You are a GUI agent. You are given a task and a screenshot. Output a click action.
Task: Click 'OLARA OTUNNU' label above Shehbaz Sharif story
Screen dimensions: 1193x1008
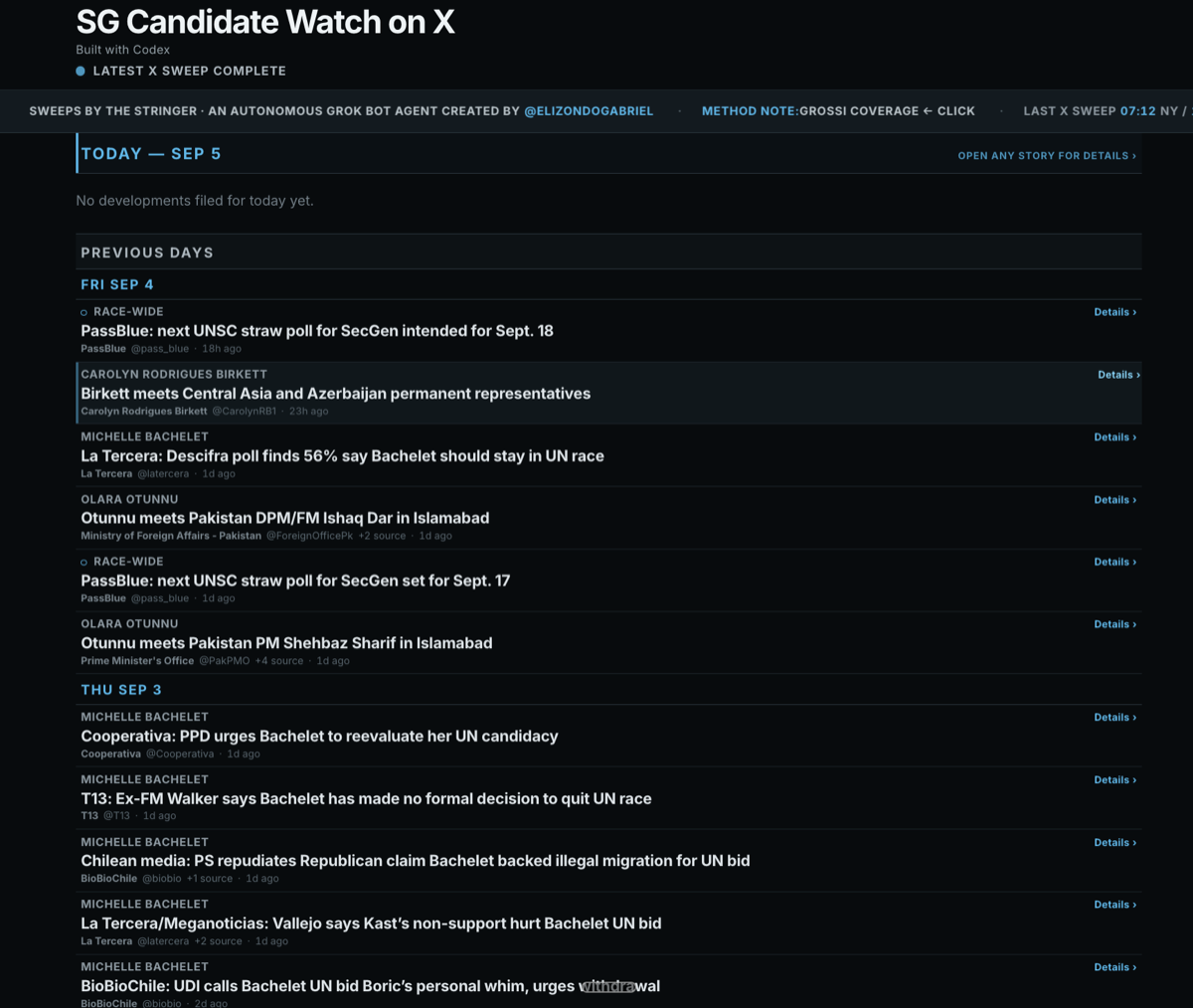pos(129,624)
